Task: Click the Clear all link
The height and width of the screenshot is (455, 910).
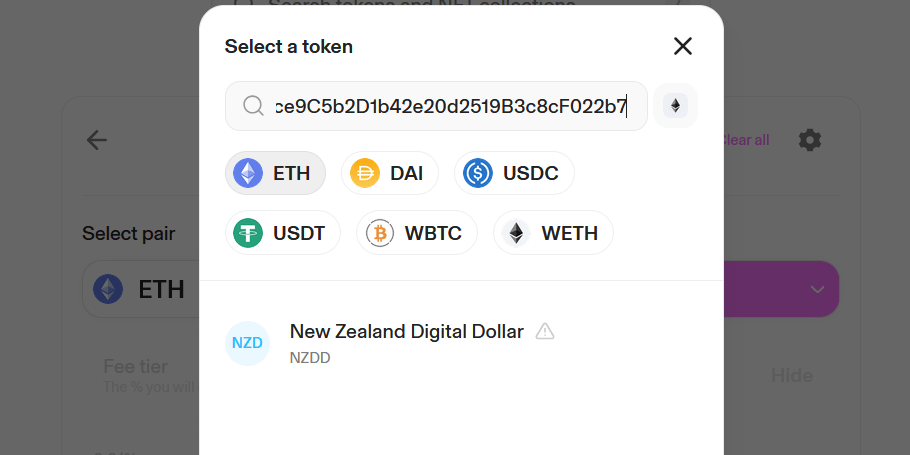Action: [745, 140]
